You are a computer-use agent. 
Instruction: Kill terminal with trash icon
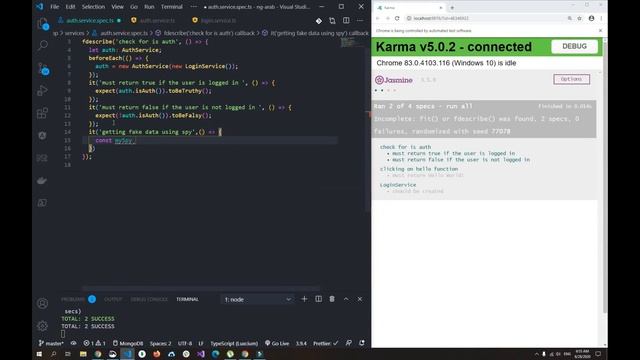(332, 299)
